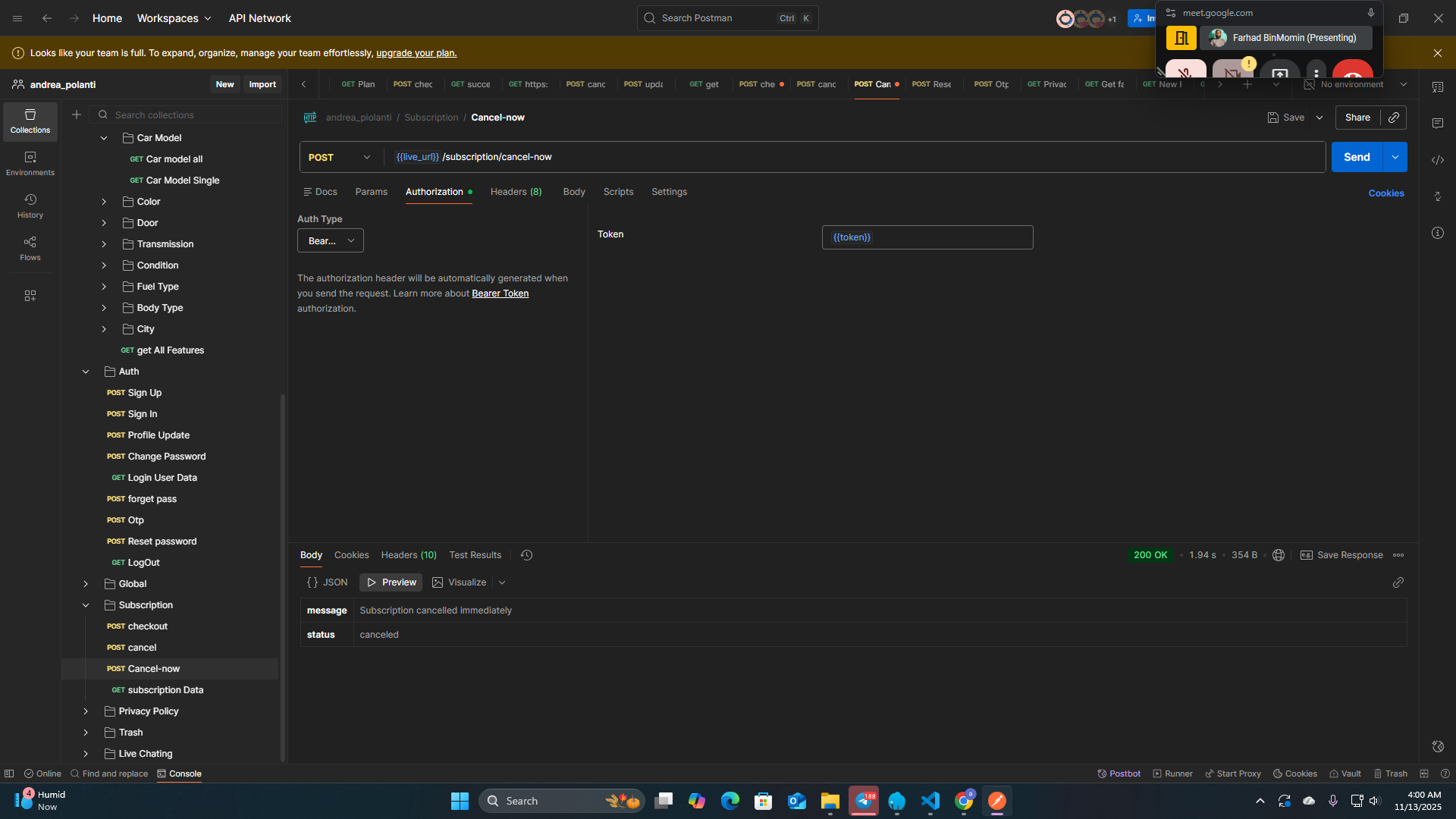Click the Cookies link below Send
1456x819 pixels.
(x=1386, y=193)
